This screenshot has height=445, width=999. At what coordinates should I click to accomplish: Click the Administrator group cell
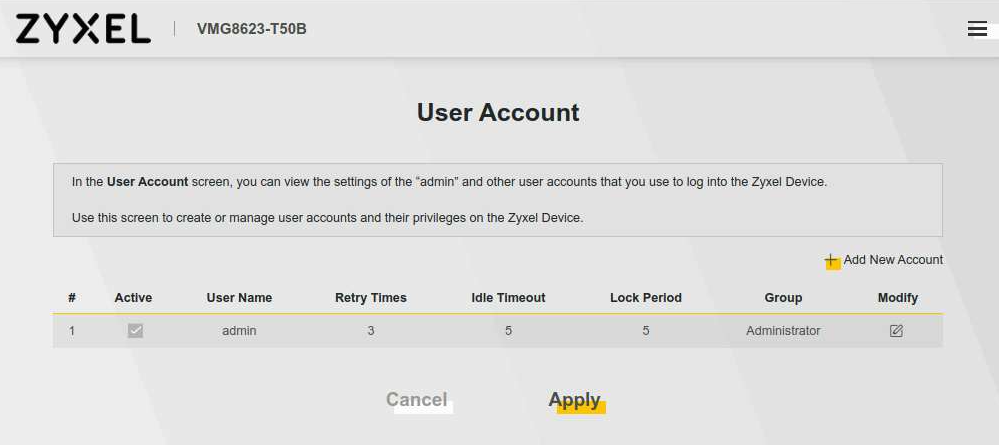pyautogui.click(x=783, y=331)
